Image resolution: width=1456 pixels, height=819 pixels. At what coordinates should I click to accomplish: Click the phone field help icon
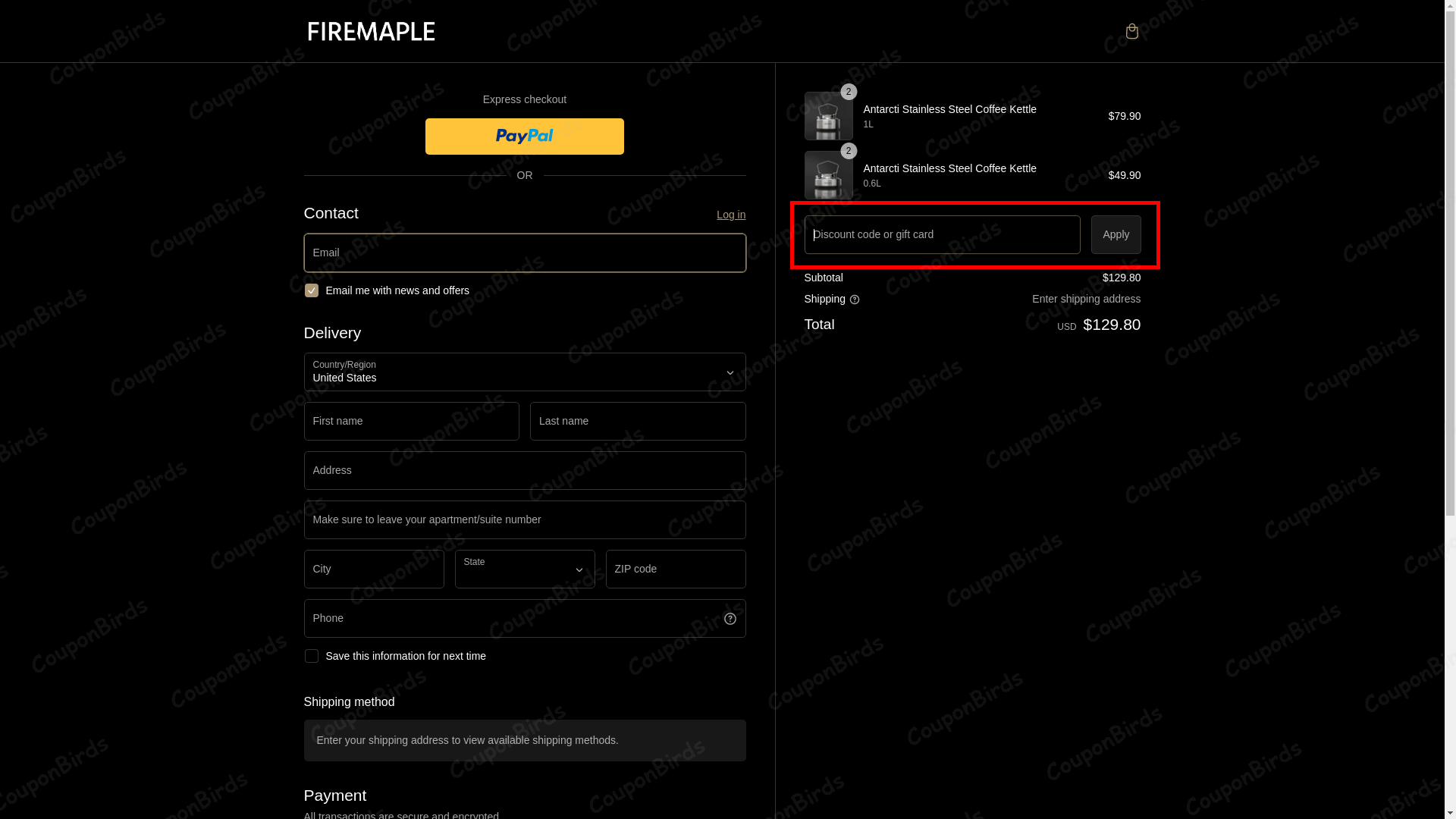click(x=730, y=619)
